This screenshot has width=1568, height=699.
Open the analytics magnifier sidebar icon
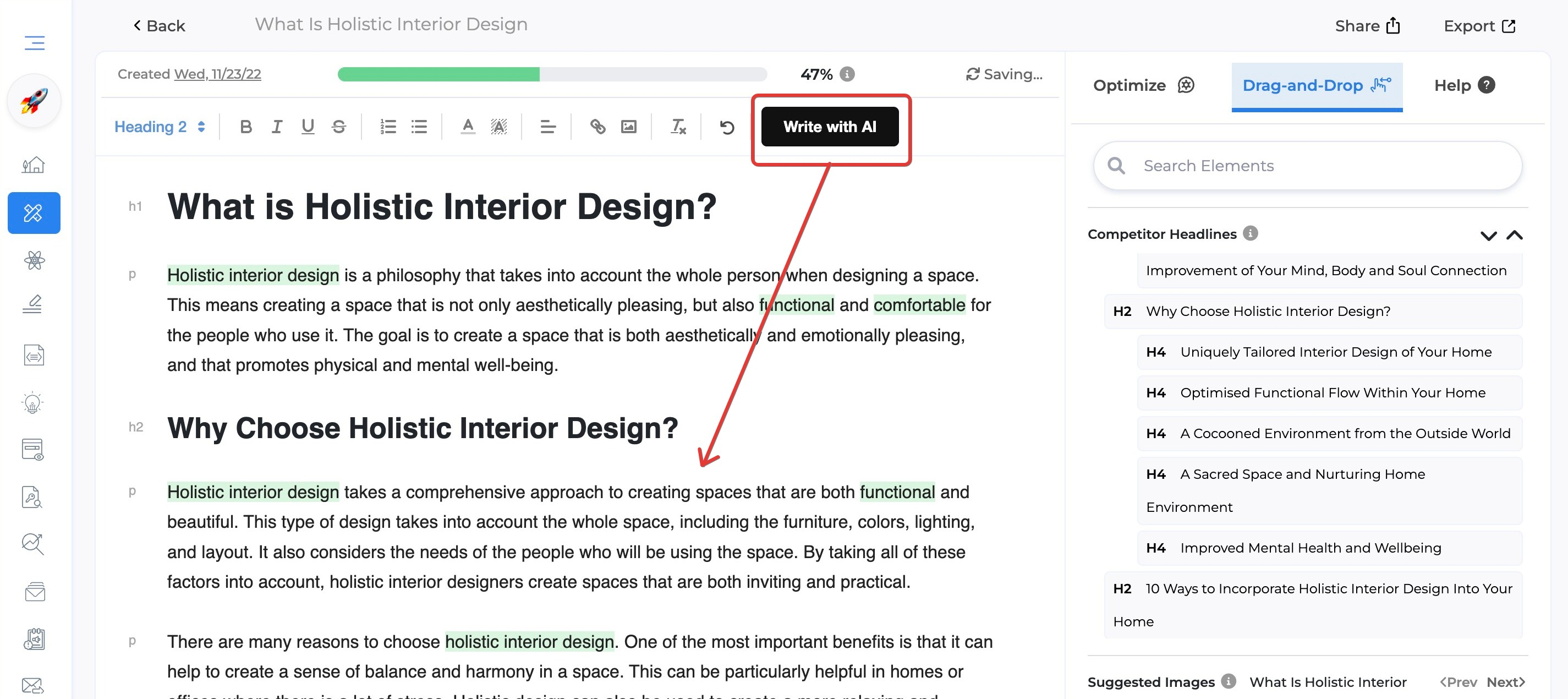tap(32, 544)
